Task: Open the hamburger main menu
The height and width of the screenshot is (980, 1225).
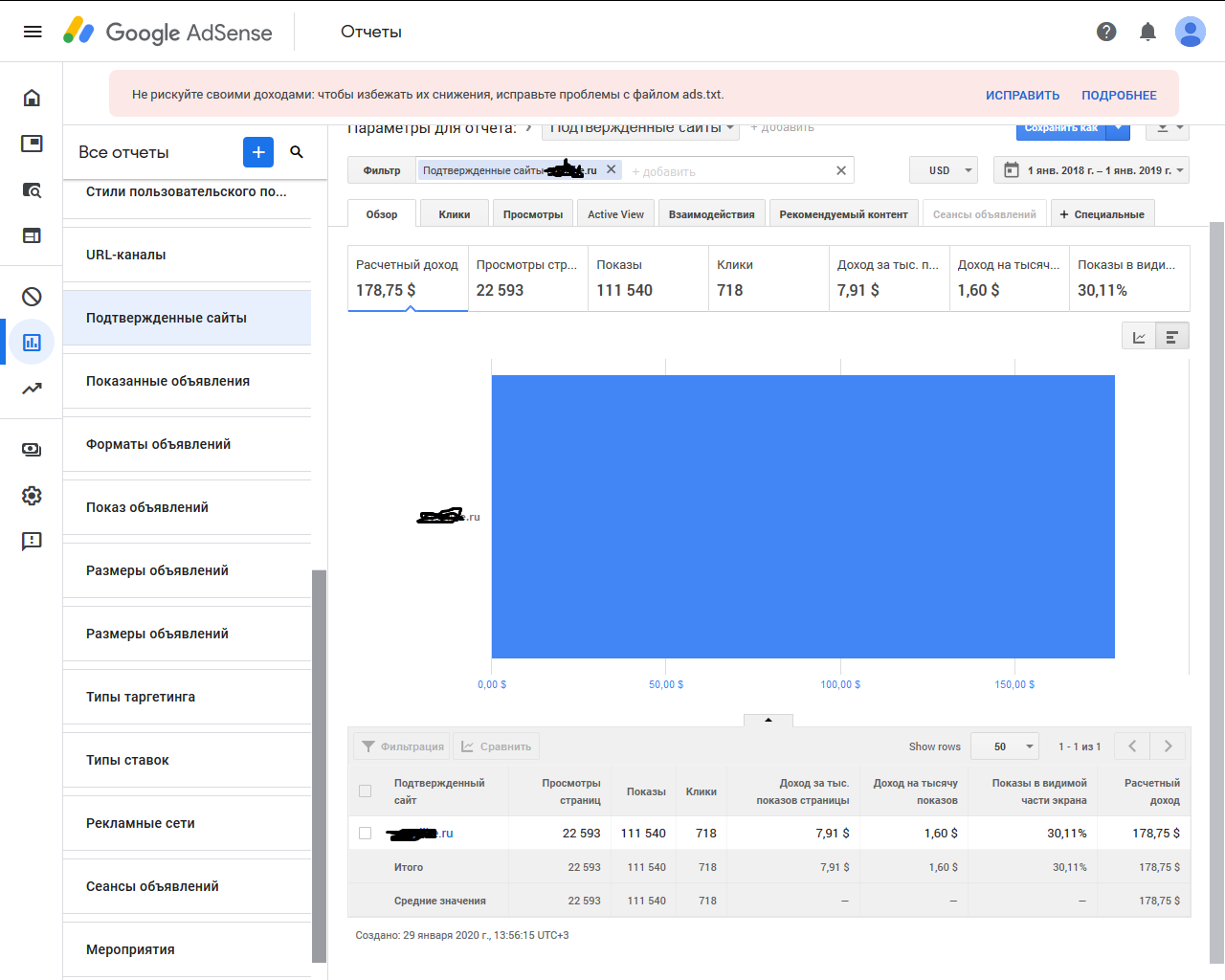Action: point(33,32)
